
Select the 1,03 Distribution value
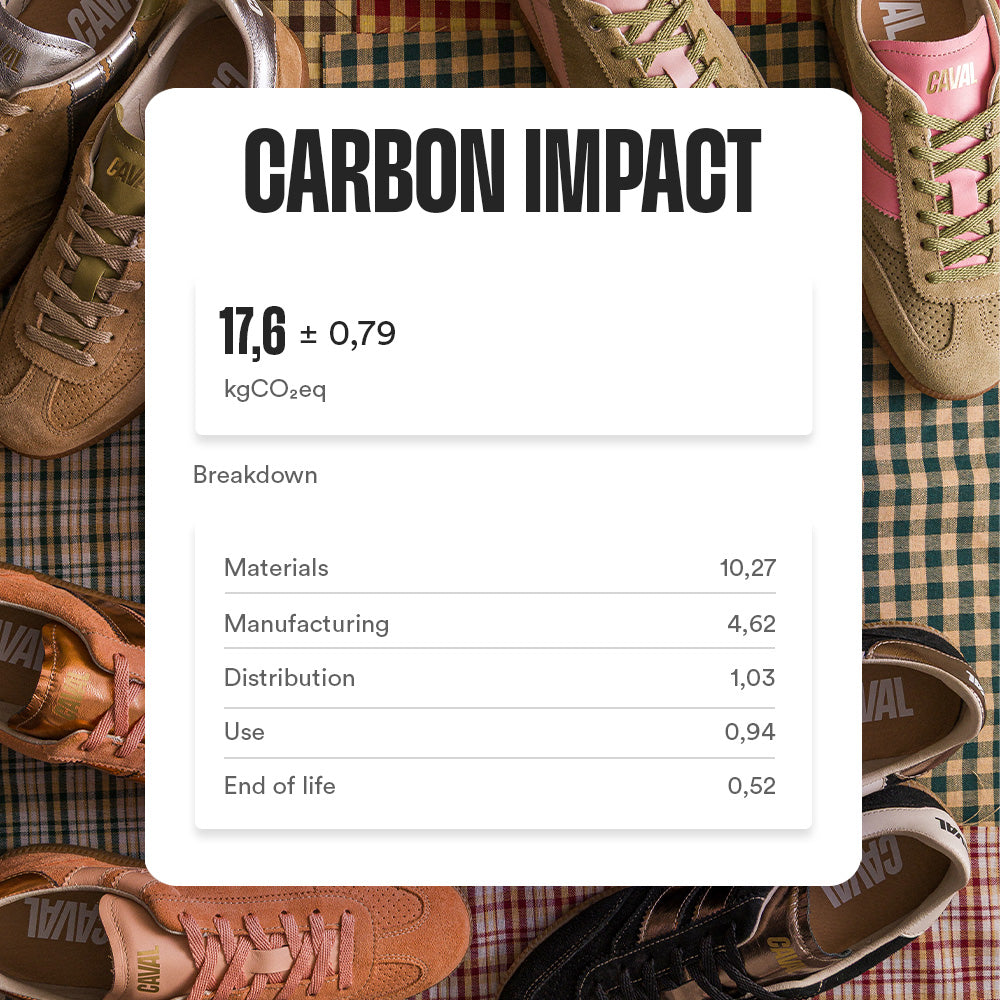tap(752, 679)
